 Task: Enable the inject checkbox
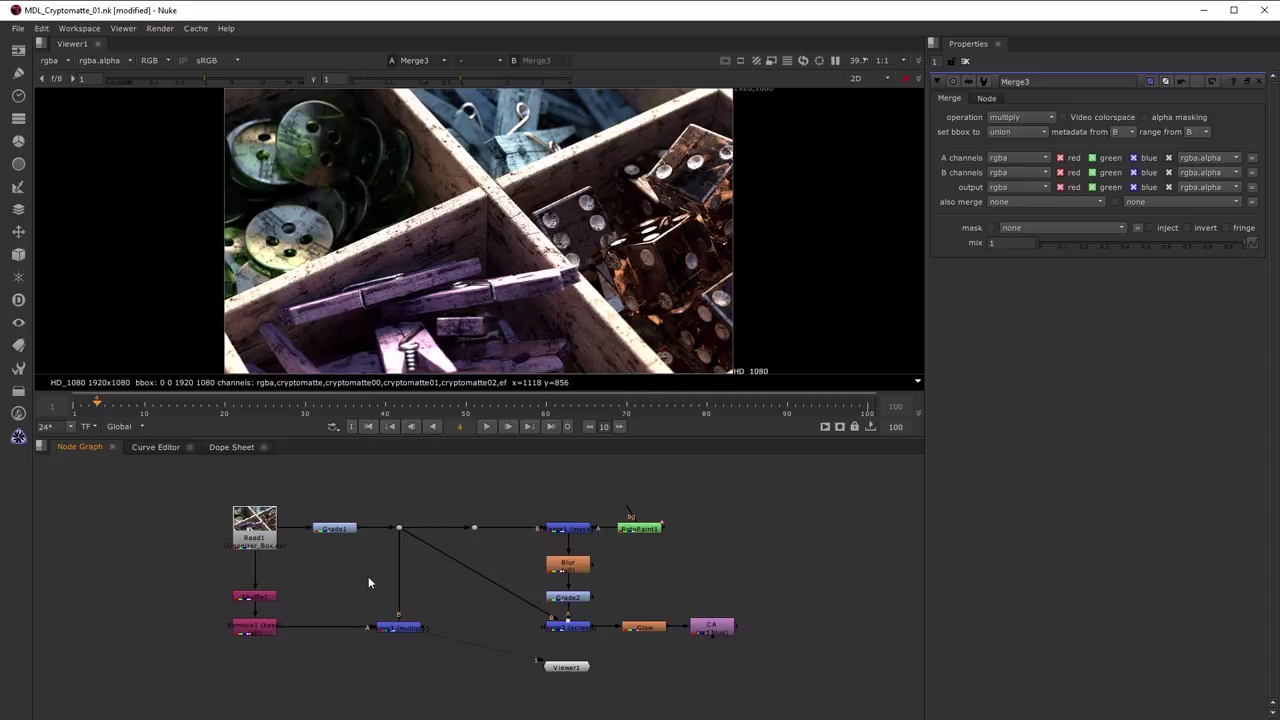1149,228
